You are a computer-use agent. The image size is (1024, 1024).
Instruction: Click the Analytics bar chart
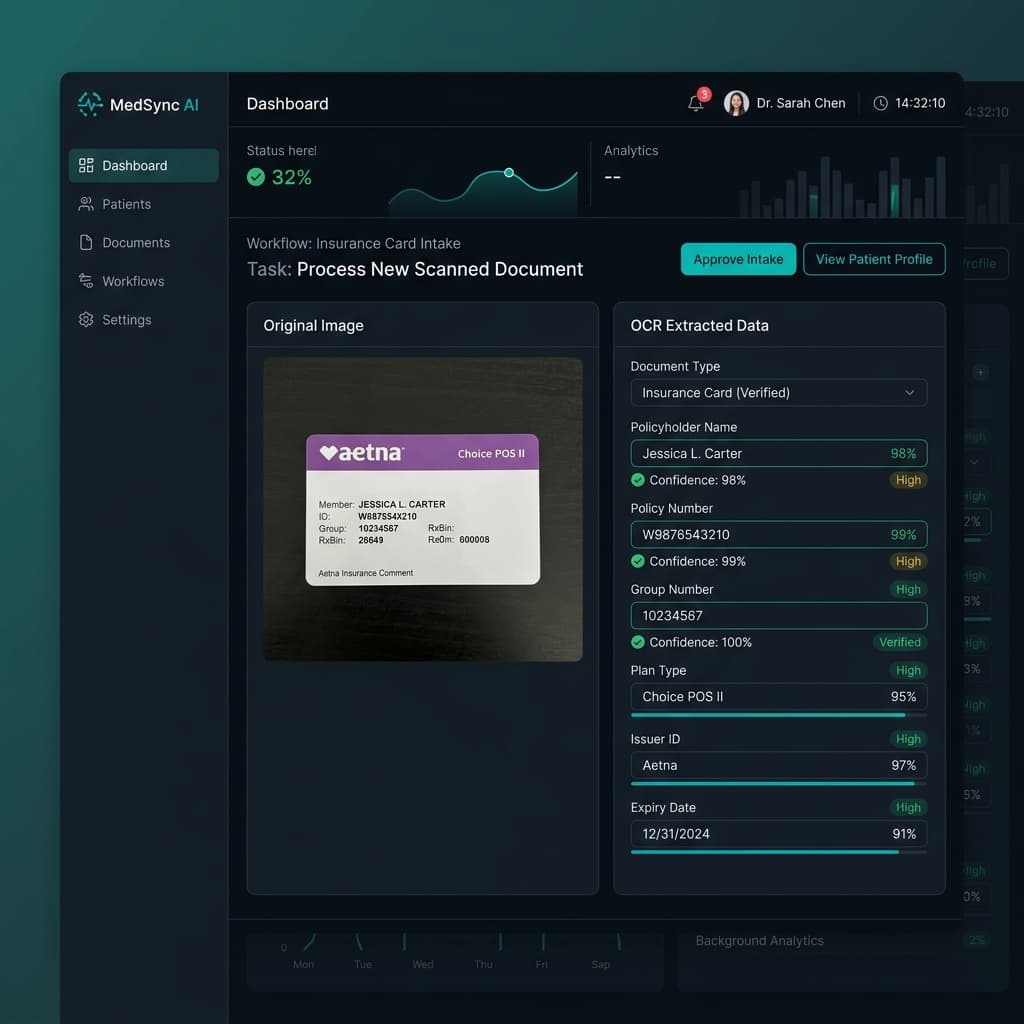[842, 186]
